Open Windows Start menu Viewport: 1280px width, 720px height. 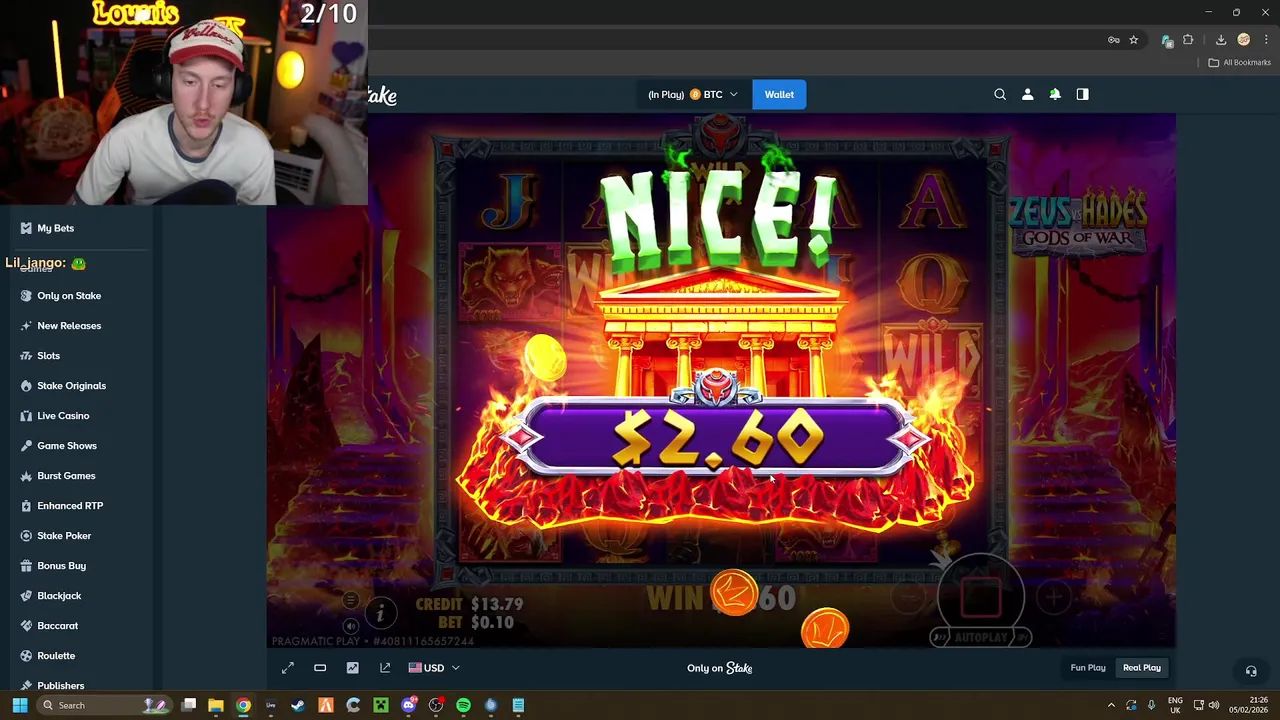pos(19,705)
